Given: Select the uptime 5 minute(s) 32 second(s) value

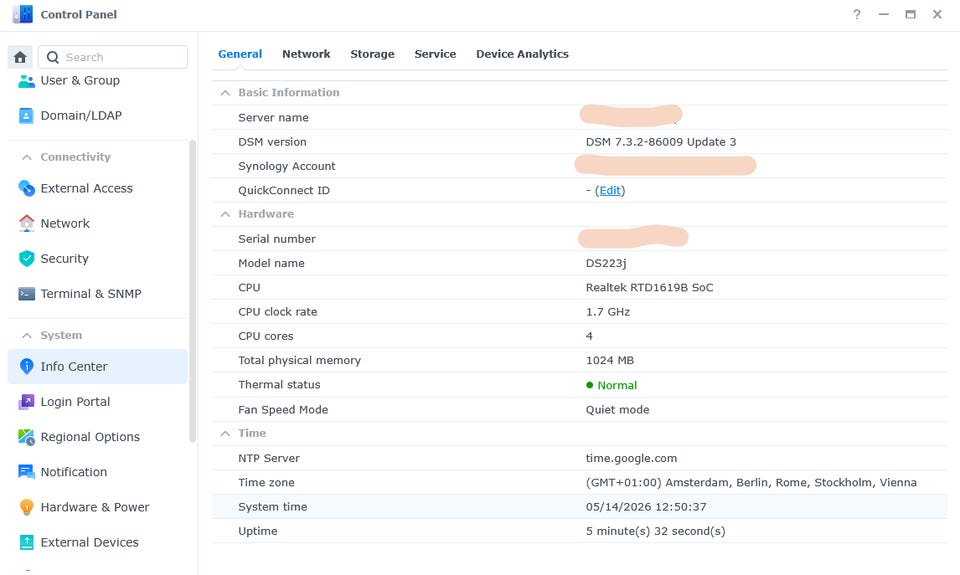Looking at the screenshot, I should (655, 532).
